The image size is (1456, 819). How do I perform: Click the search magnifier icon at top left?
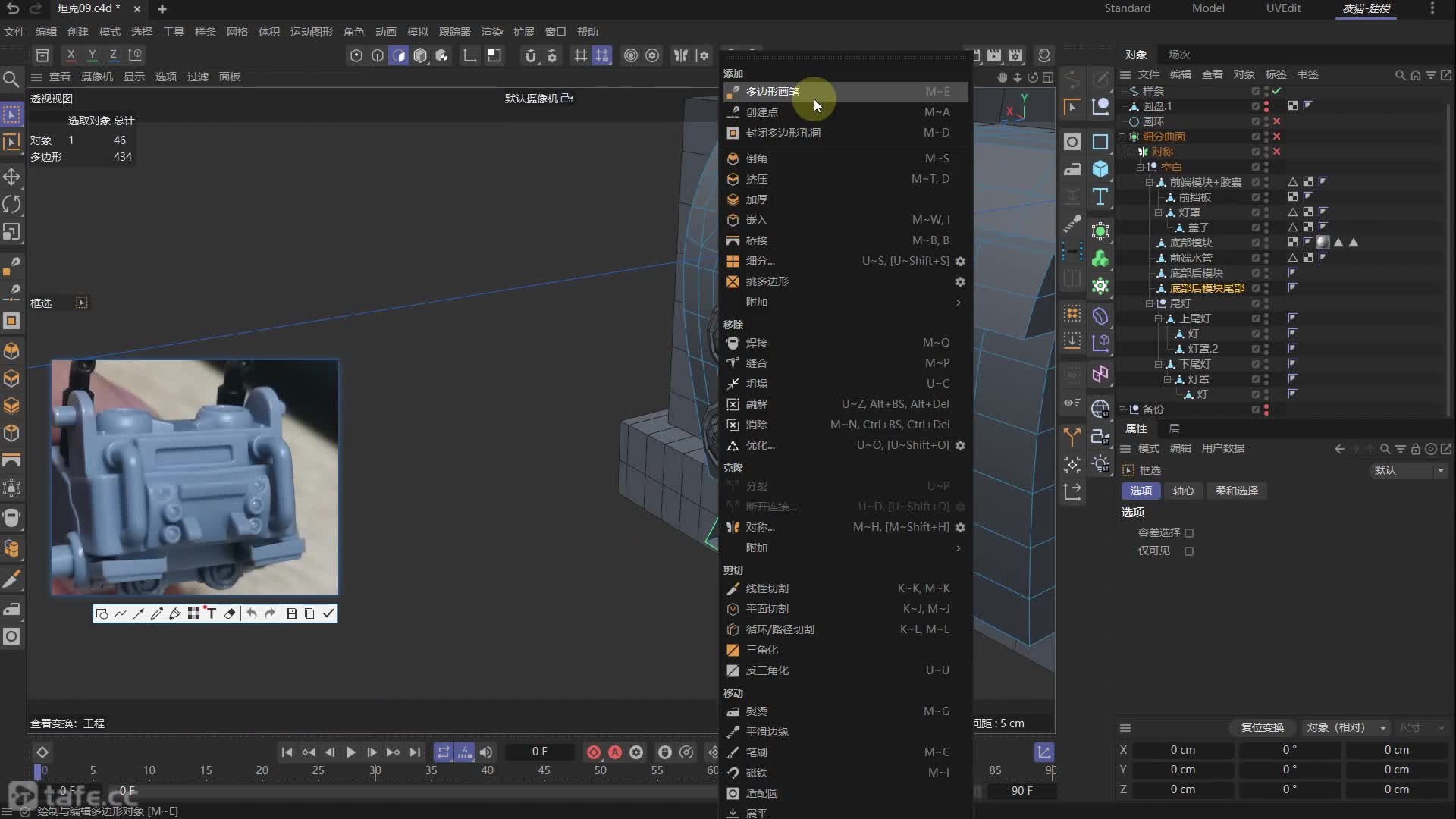tap(11, 79)
